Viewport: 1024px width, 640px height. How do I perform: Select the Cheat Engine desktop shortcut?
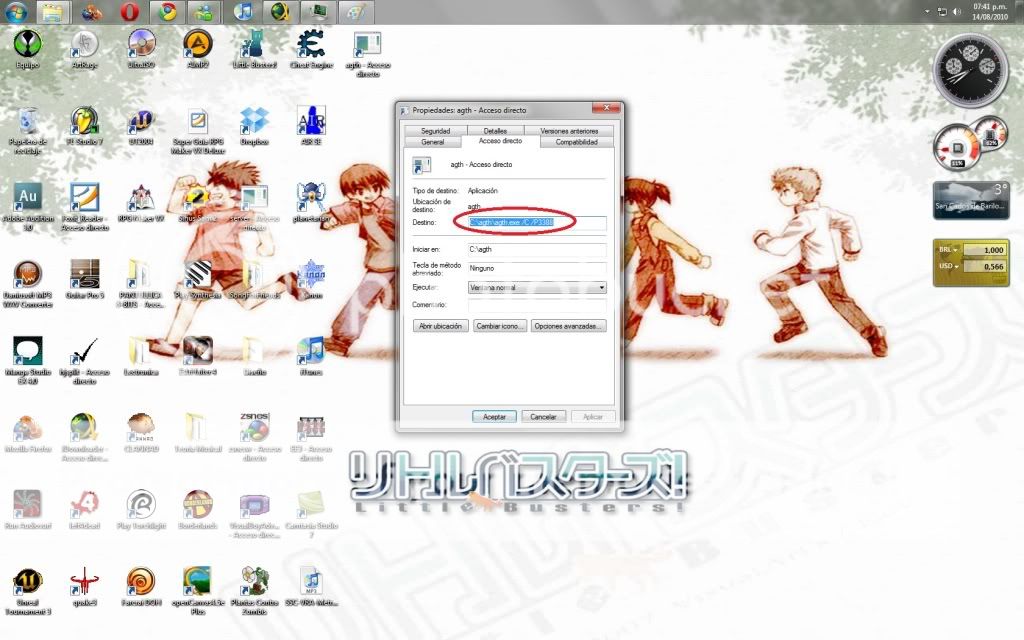click(x=312, y=49)
